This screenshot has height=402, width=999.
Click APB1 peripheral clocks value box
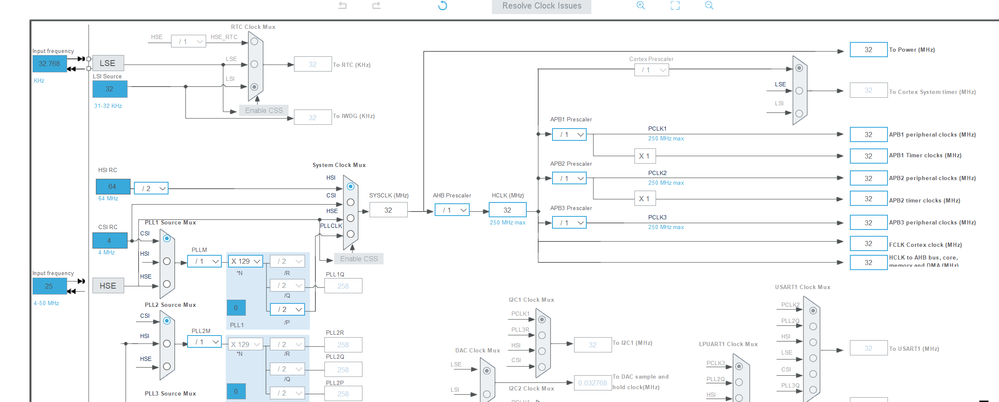868,134
